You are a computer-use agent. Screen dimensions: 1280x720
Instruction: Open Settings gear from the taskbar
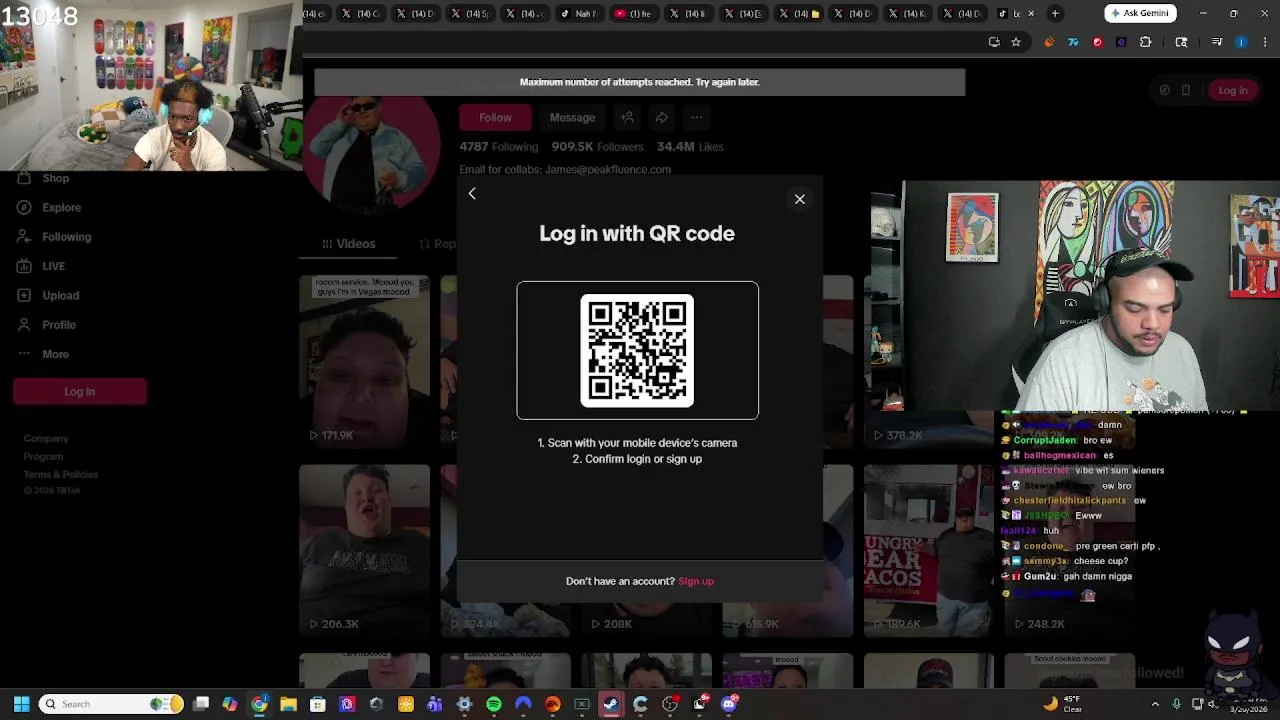pos(464,704)
